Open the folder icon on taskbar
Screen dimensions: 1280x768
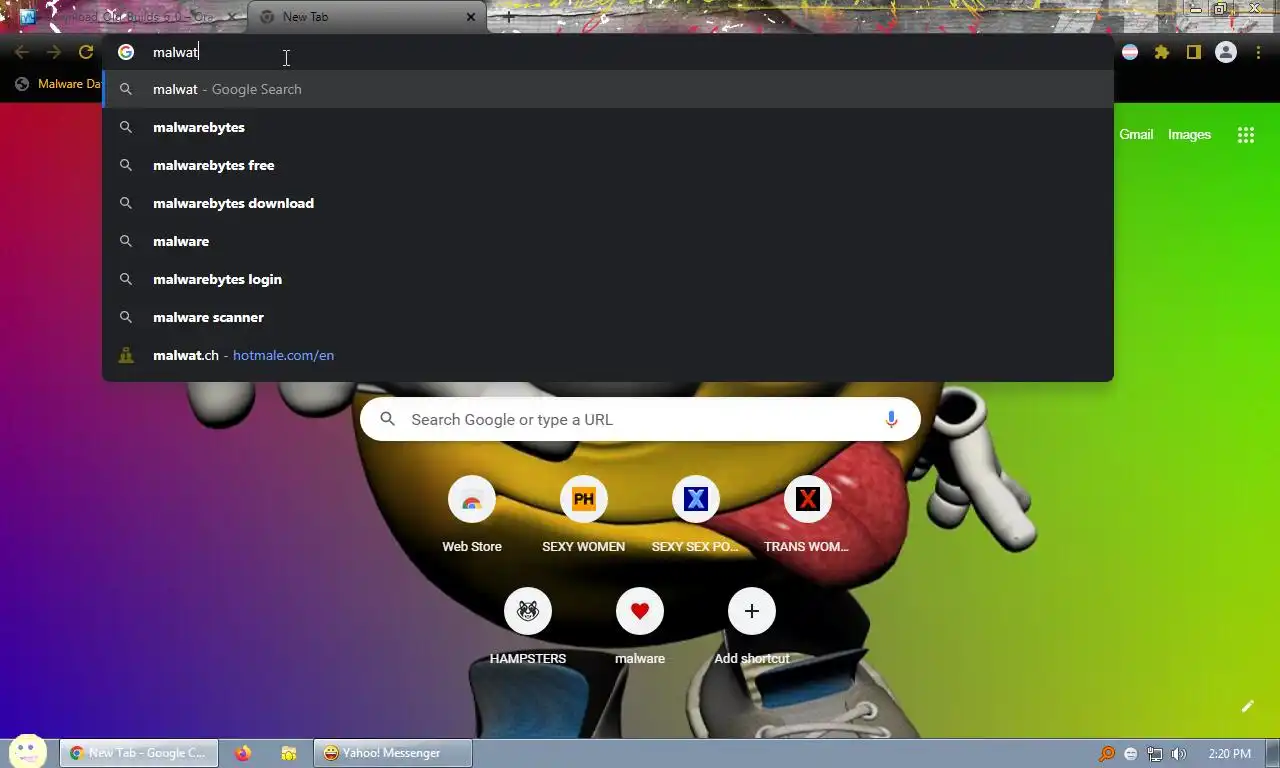pyautogui.click(x=288, y=753)
